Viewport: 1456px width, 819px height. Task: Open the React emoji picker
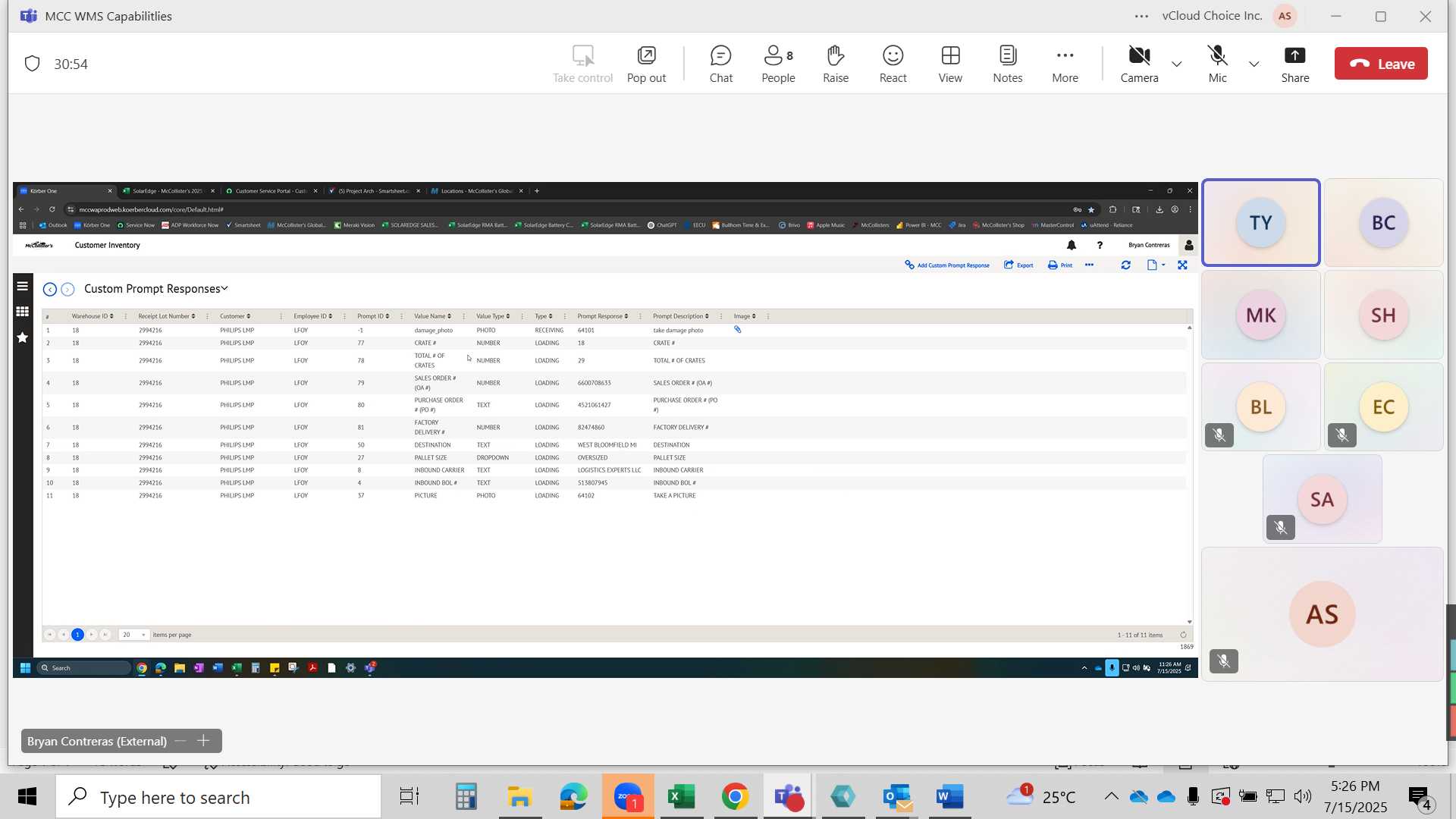(893, 64)
